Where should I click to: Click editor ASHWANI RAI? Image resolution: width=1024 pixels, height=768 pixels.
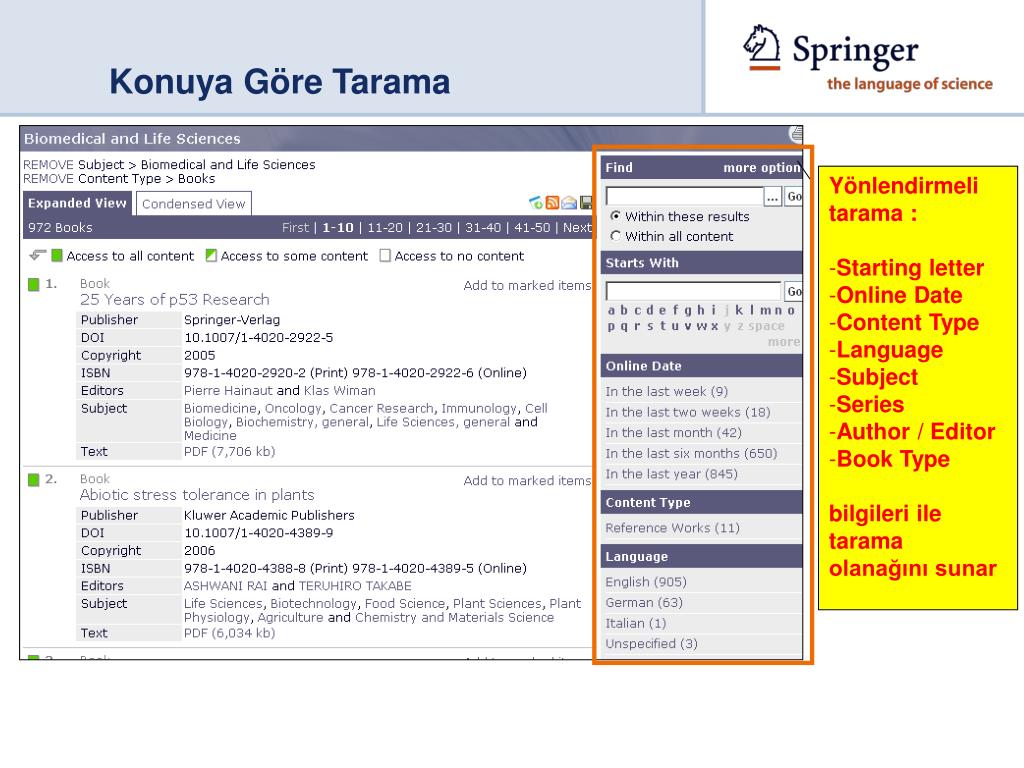click(x=225, y=586)
